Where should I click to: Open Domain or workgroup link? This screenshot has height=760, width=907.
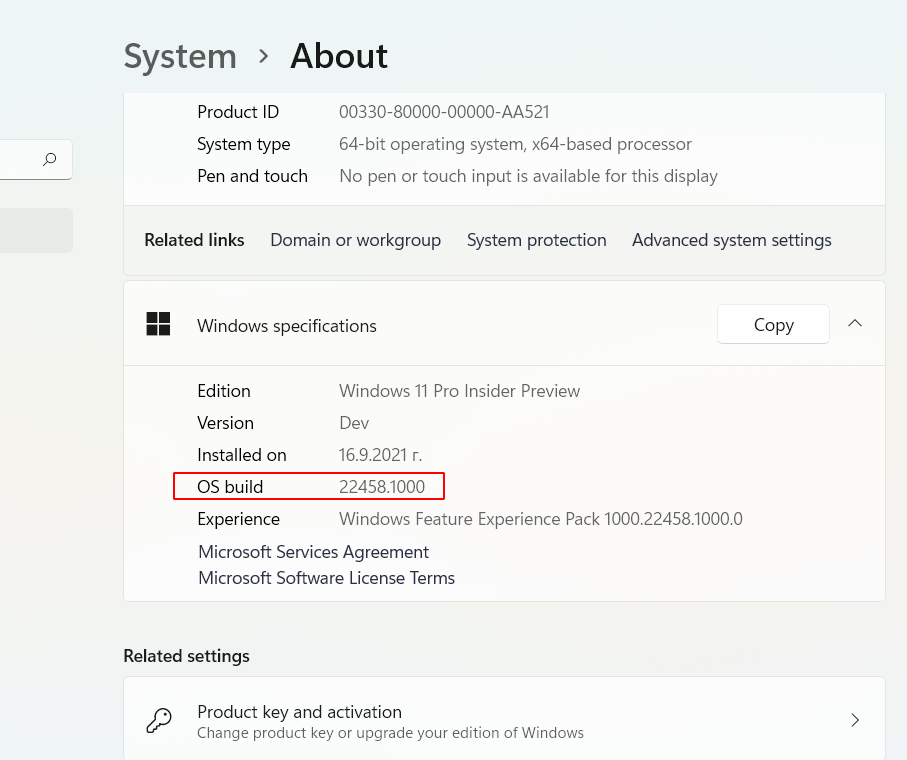(x=356, y=240)
